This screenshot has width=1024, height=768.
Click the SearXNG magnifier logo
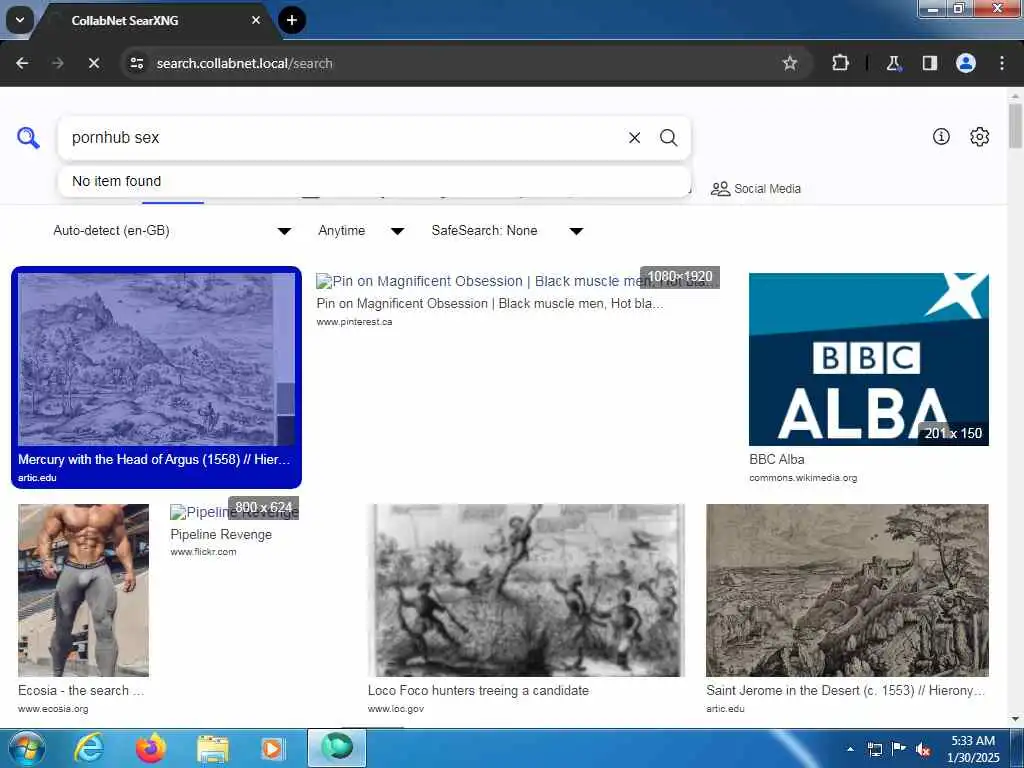[x=28, y=138]
